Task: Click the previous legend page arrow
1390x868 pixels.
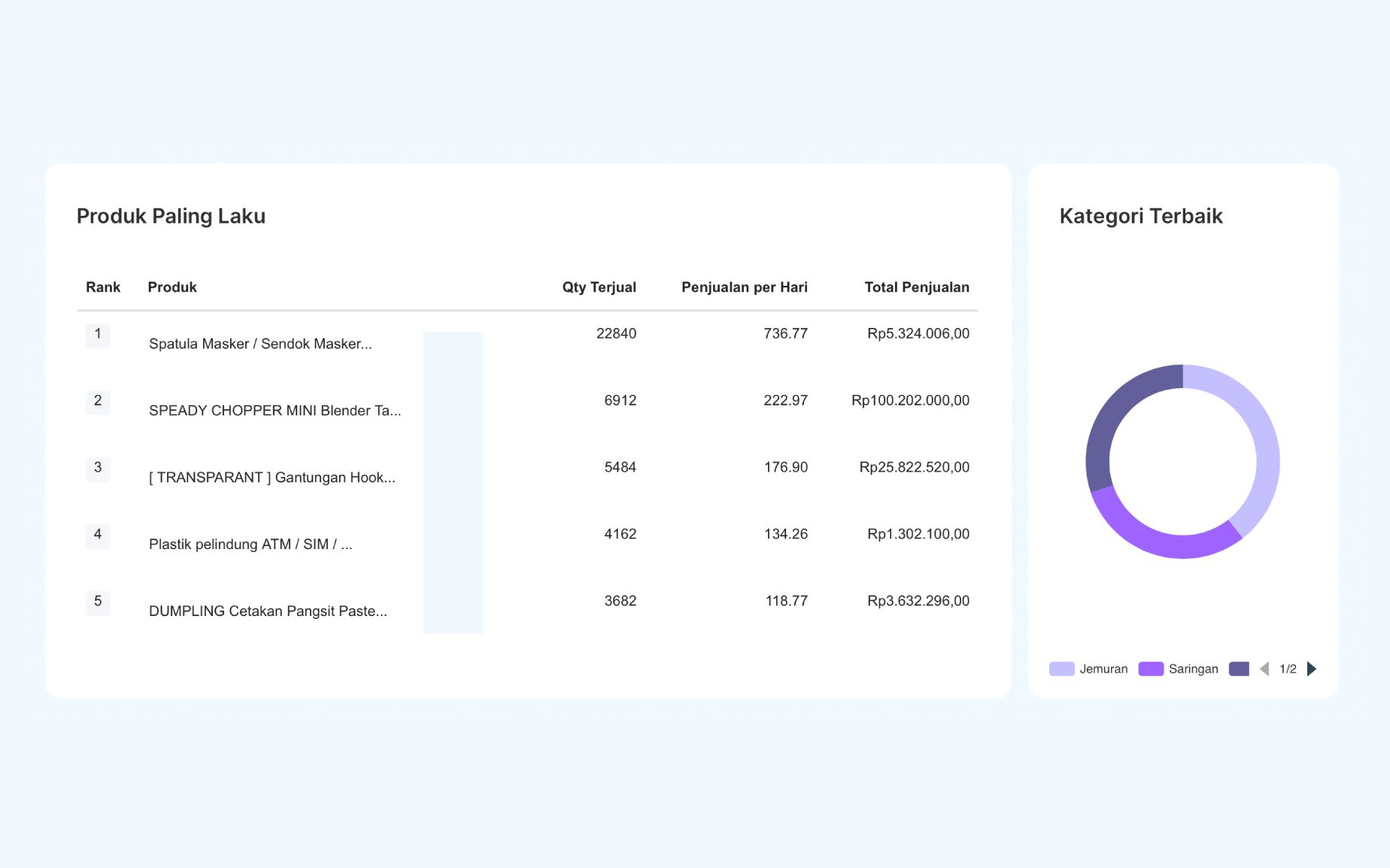Action: tap(1264, 669)
